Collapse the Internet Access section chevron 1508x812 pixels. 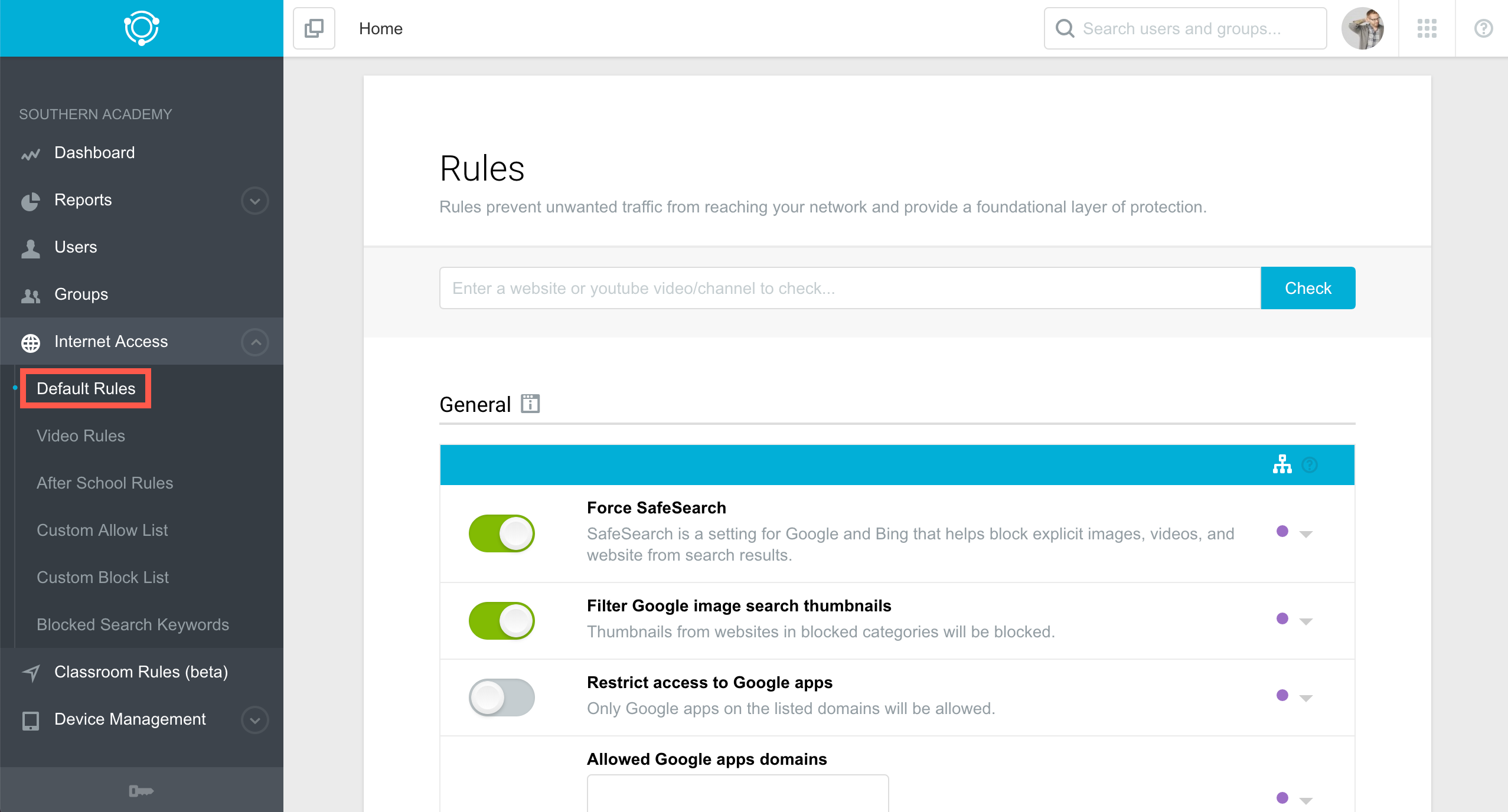[255, 342]
